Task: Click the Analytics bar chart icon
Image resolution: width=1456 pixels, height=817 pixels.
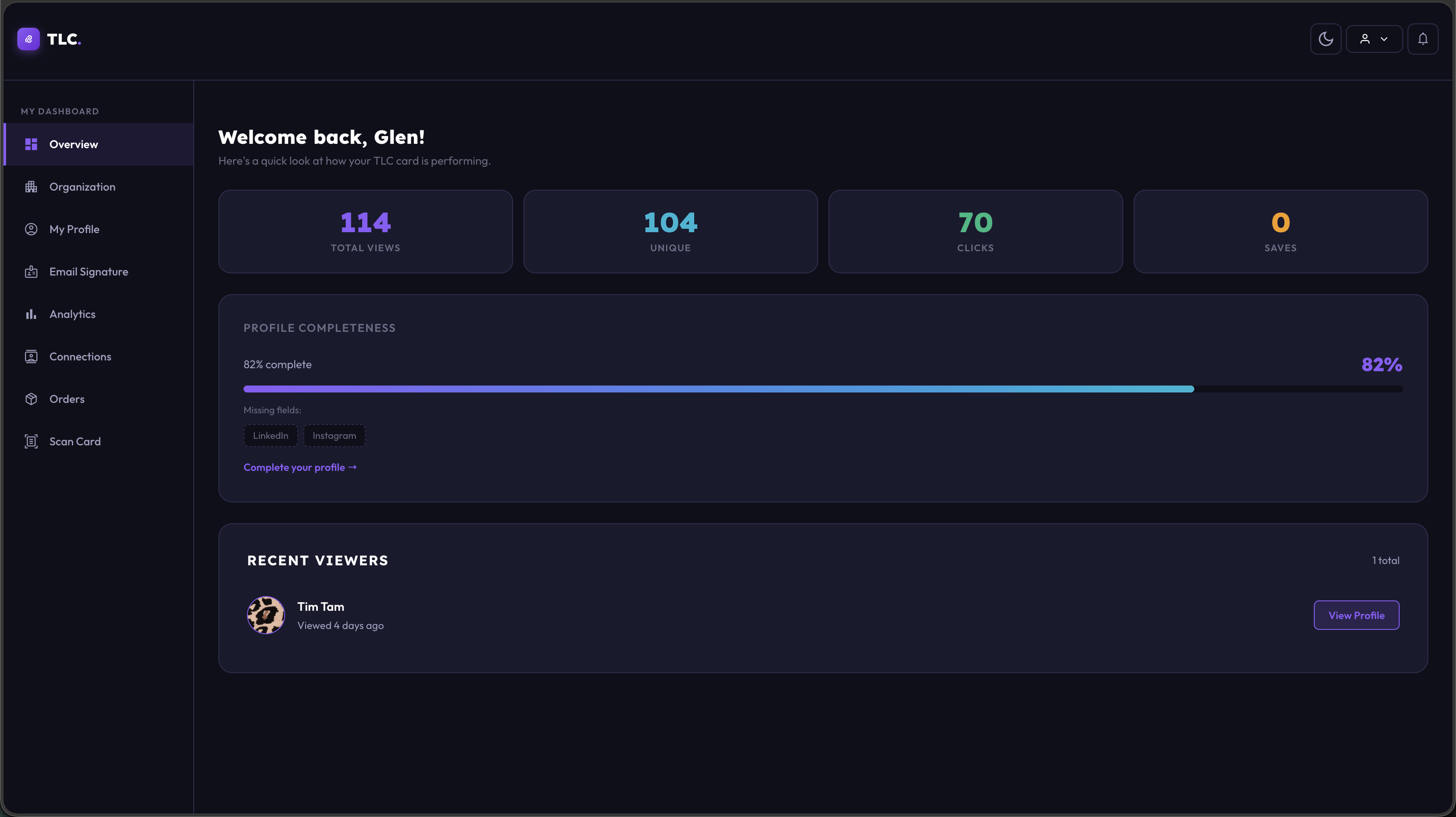Action: coord(31,314)
